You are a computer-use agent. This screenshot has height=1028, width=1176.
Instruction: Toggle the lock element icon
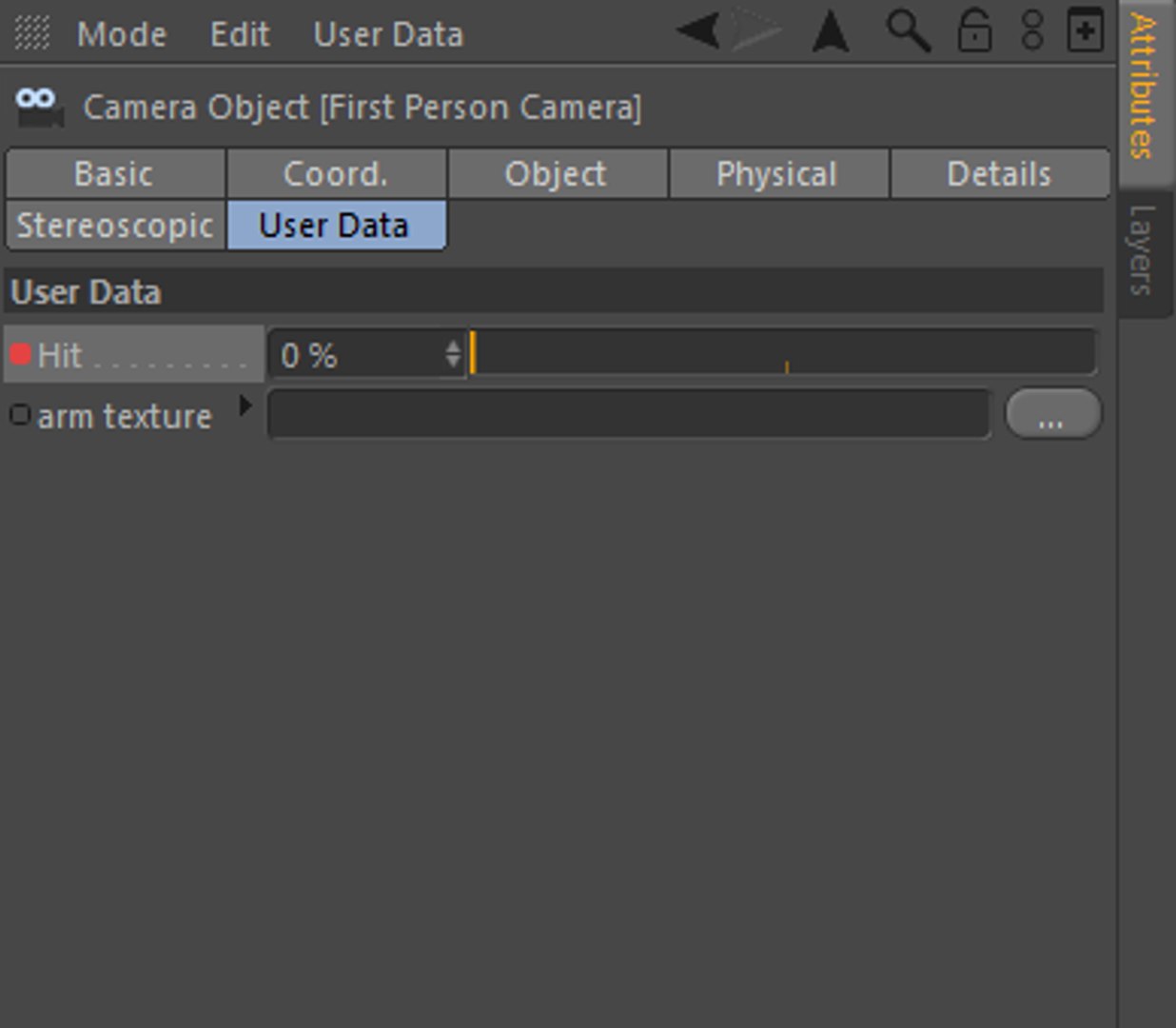click(x=974, y=31)
